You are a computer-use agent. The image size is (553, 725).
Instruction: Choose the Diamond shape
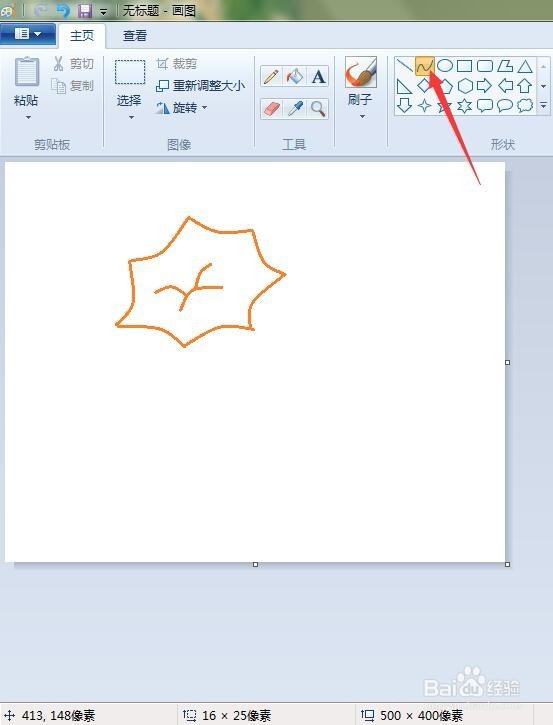(424, 86)
